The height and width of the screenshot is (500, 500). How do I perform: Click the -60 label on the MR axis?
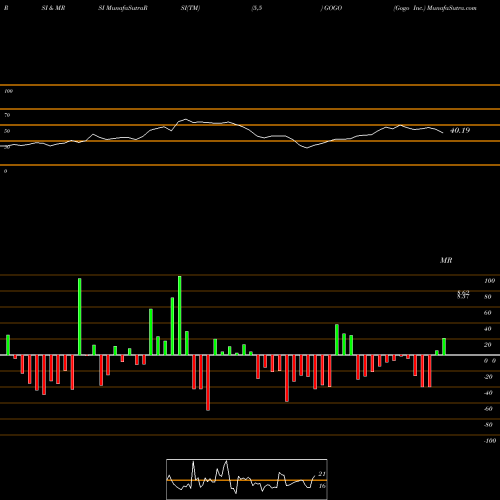tap(488, 409)
